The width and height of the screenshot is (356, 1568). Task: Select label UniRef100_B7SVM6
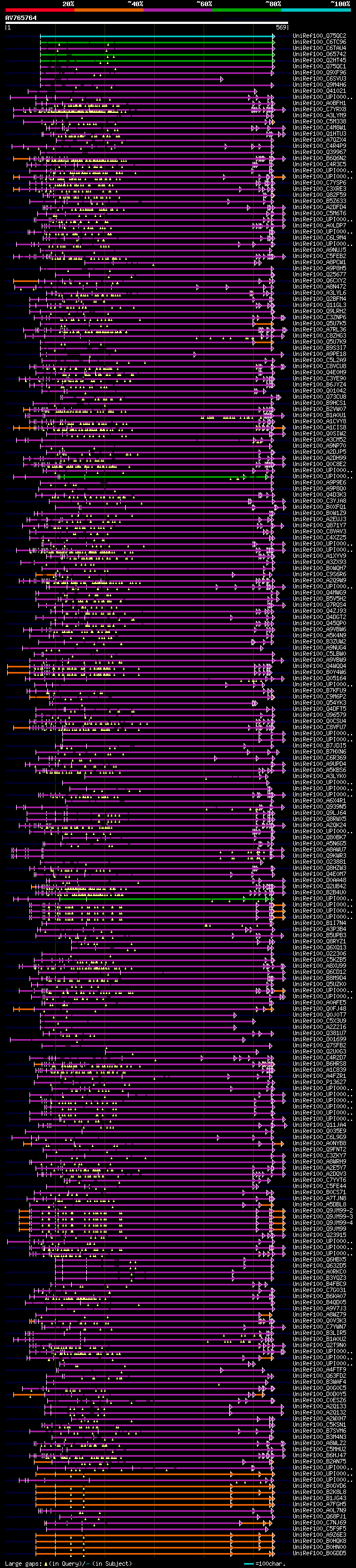(319, 1431)
